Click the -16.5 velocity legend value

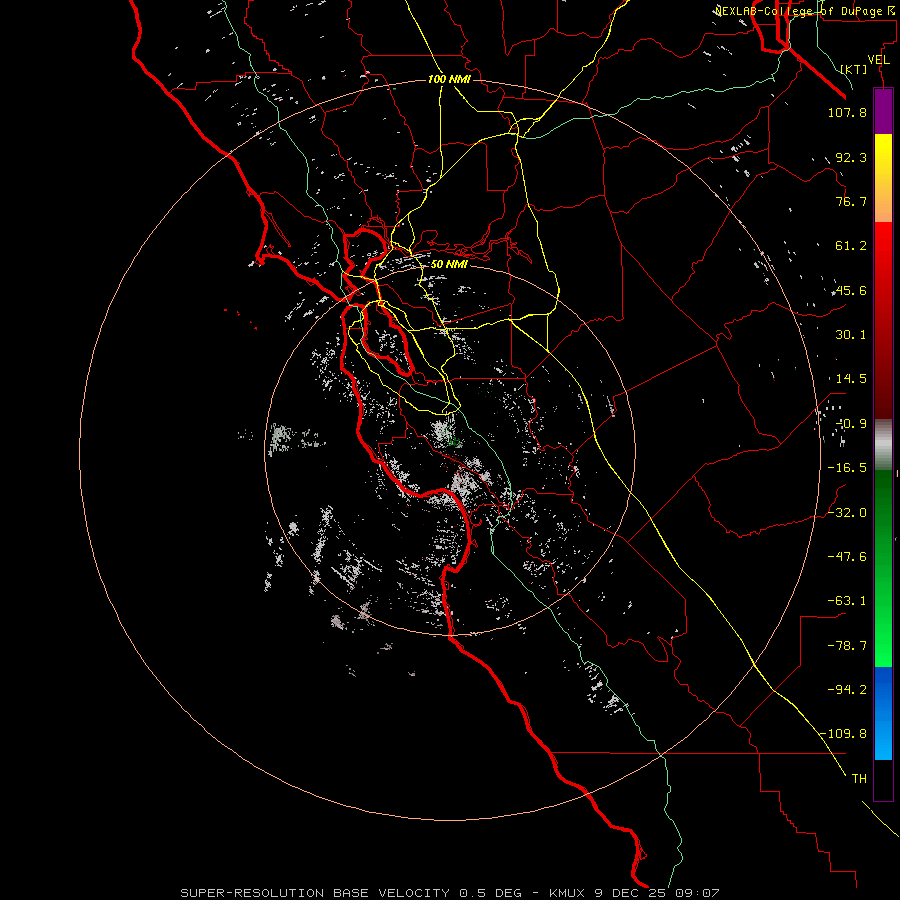tap(847, 468)
